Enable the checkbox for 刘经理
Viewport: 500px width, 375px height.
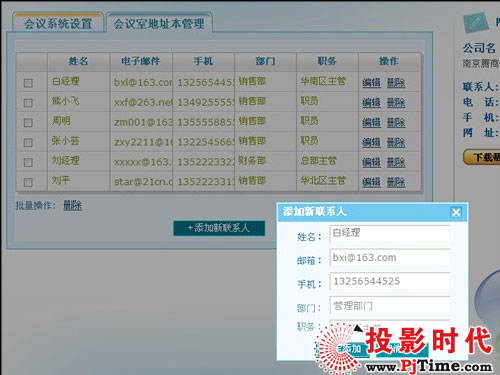pyautogui.click(x=28, y=162)
